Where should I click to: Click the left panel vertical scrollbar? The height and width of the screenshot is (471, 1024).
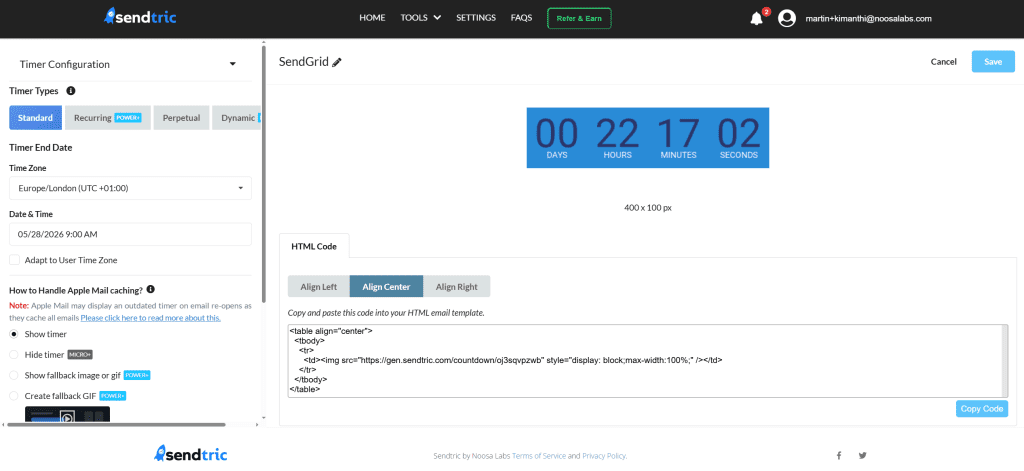[264, 173]
